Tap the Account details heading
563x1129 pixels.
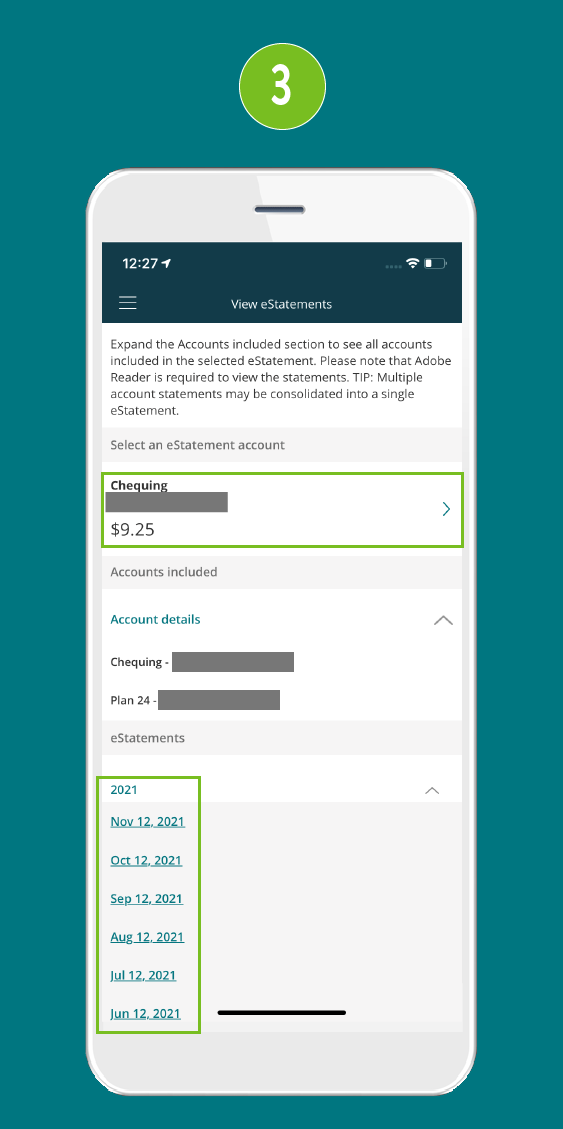[156, 619]
